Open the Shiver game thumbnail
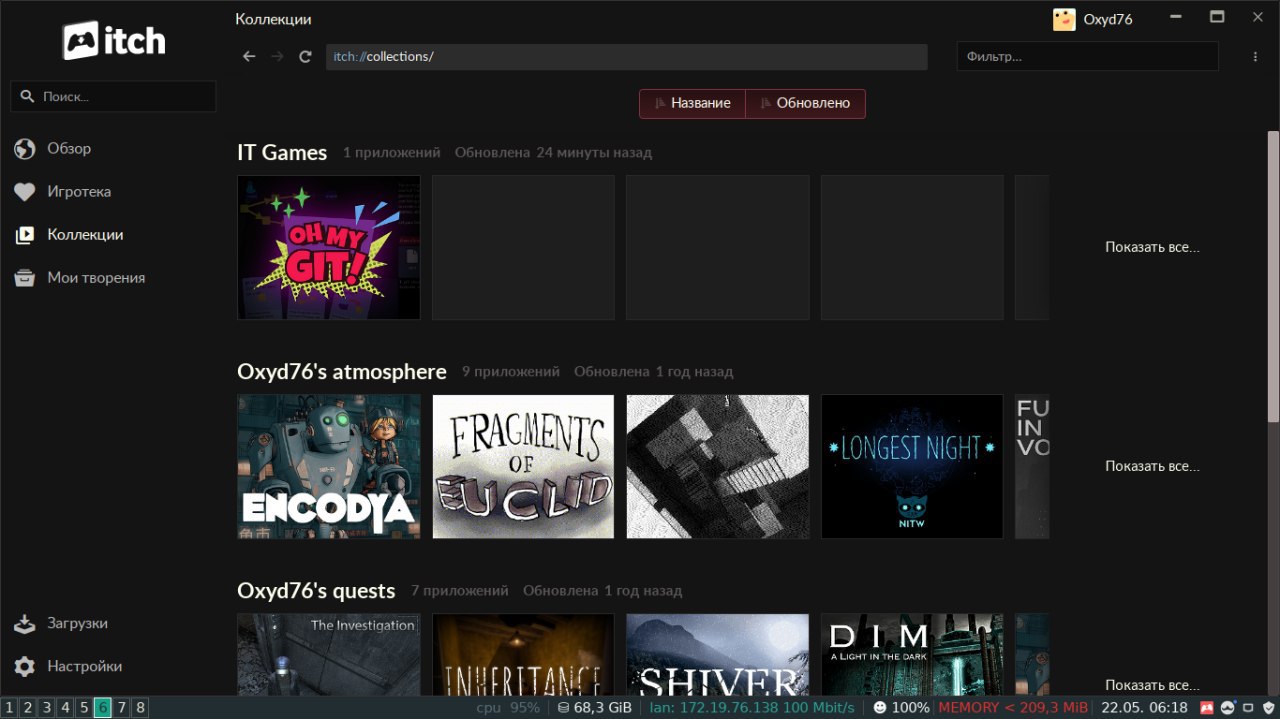This screenshot has width=1280, height=719. (x=718, y=655)
